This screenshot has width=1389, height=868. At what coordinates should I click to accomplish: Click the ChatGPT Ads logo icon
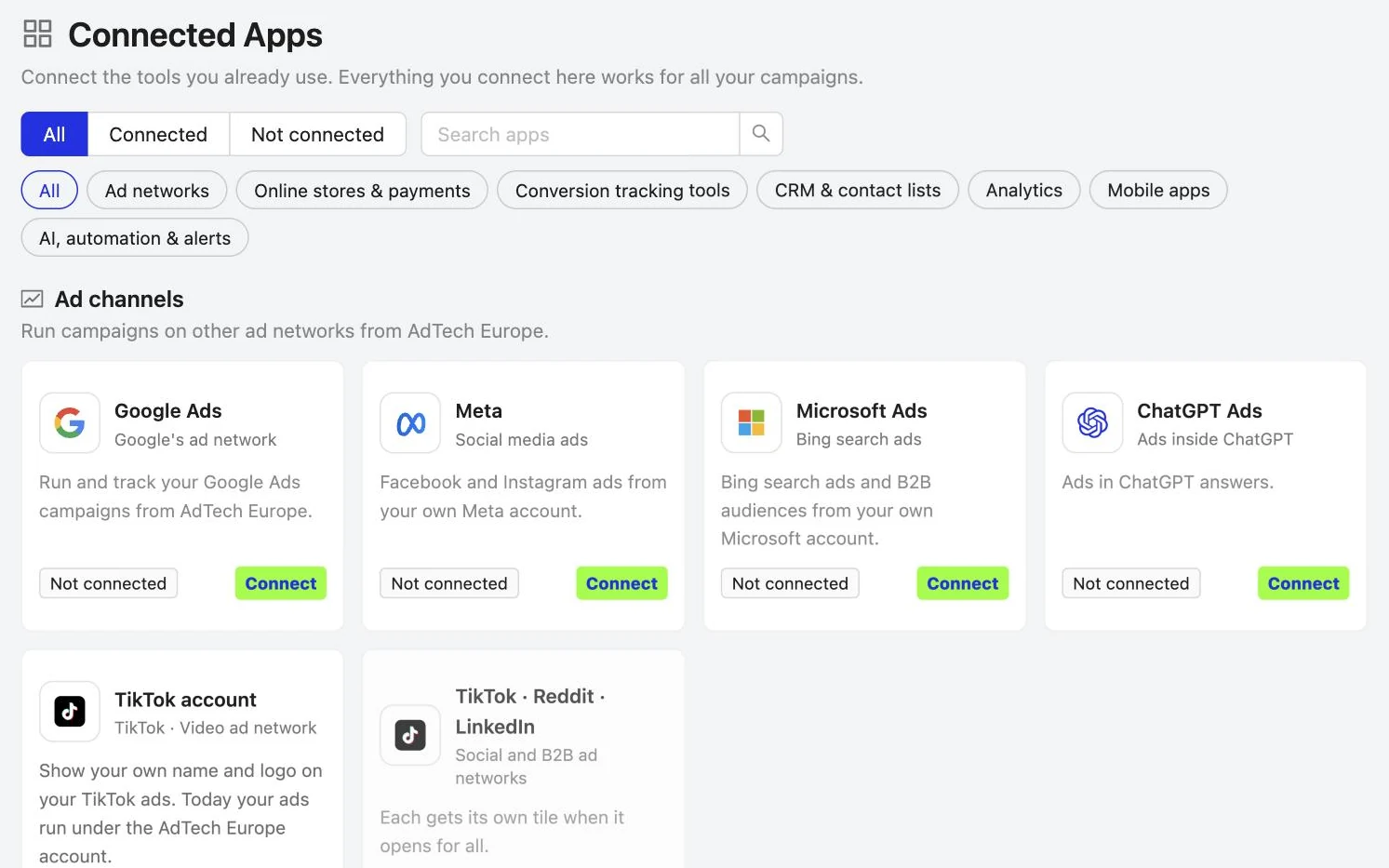1092,423
